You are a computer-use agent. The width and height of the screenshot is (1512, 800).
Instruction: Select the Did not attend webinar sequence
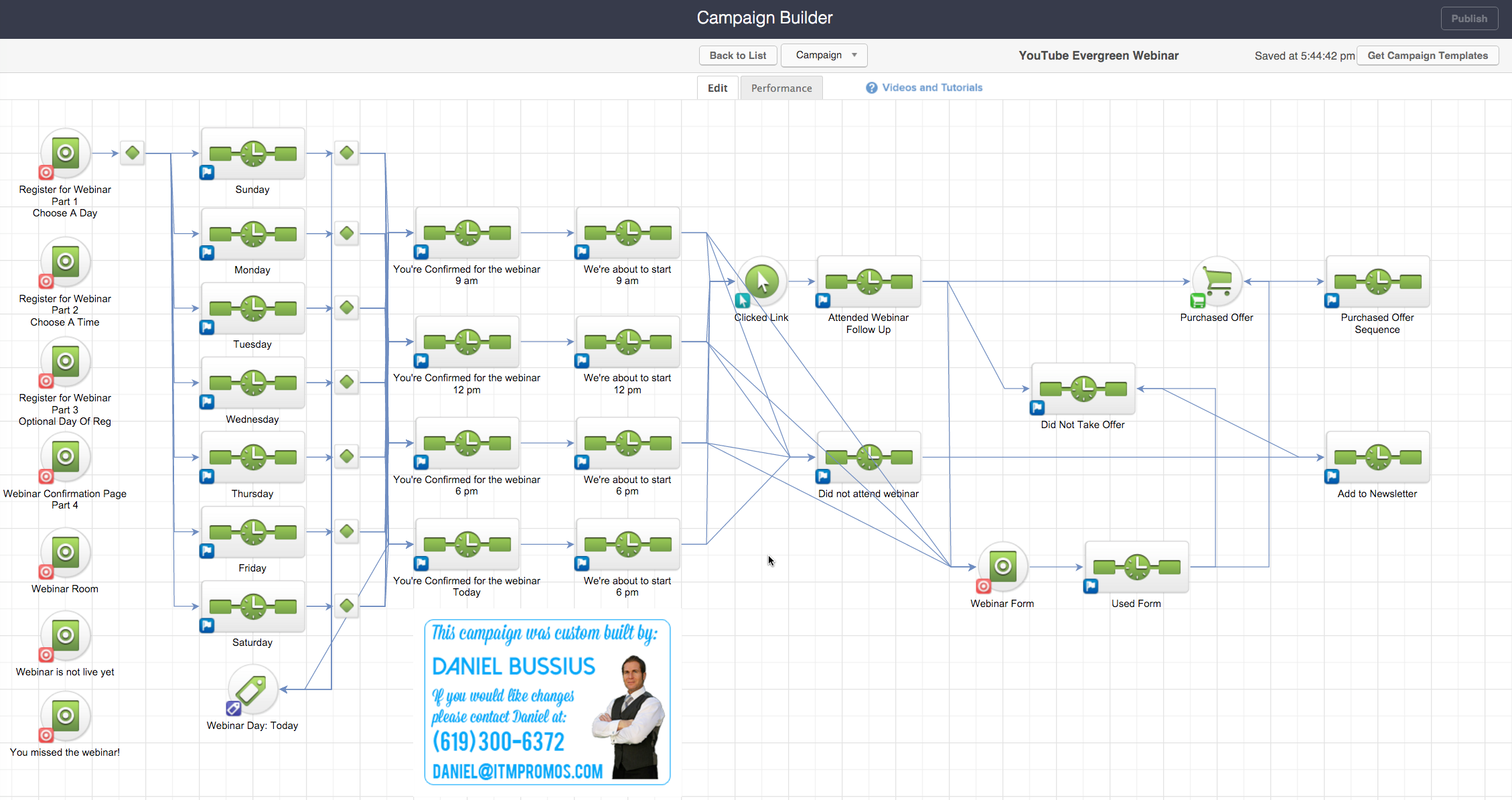(868, 458)
